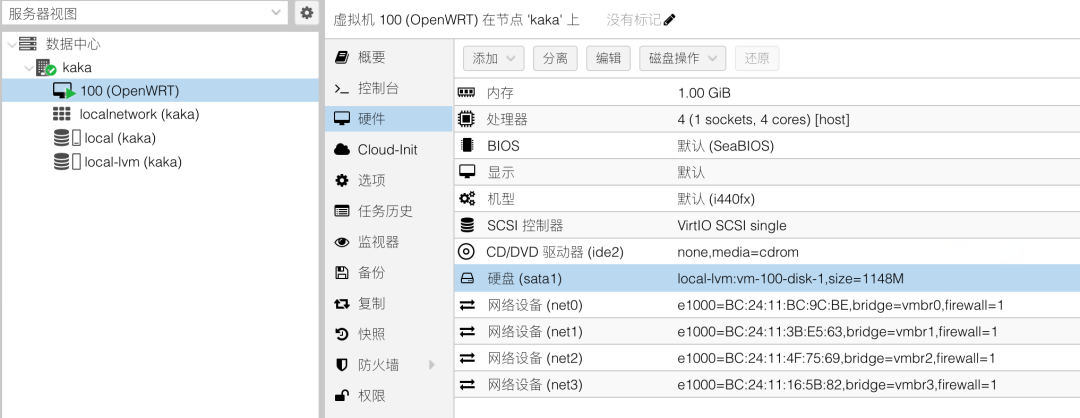Click the 显示 display monitor icon

[467, 172]
